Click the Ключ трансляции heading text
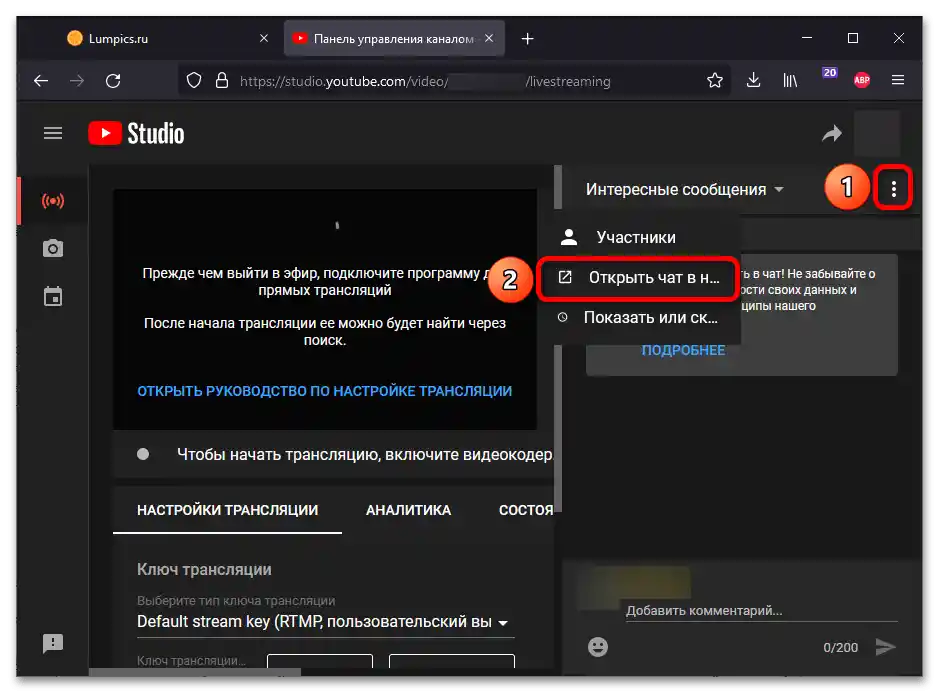 (x=204, y=570)
